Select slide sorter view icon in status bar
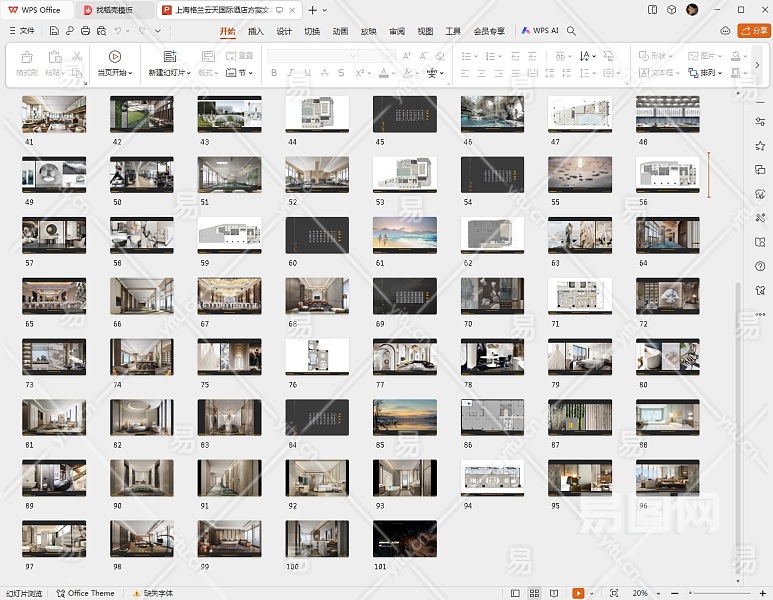This screenshot has height=600, width=773. pos(533,593)
